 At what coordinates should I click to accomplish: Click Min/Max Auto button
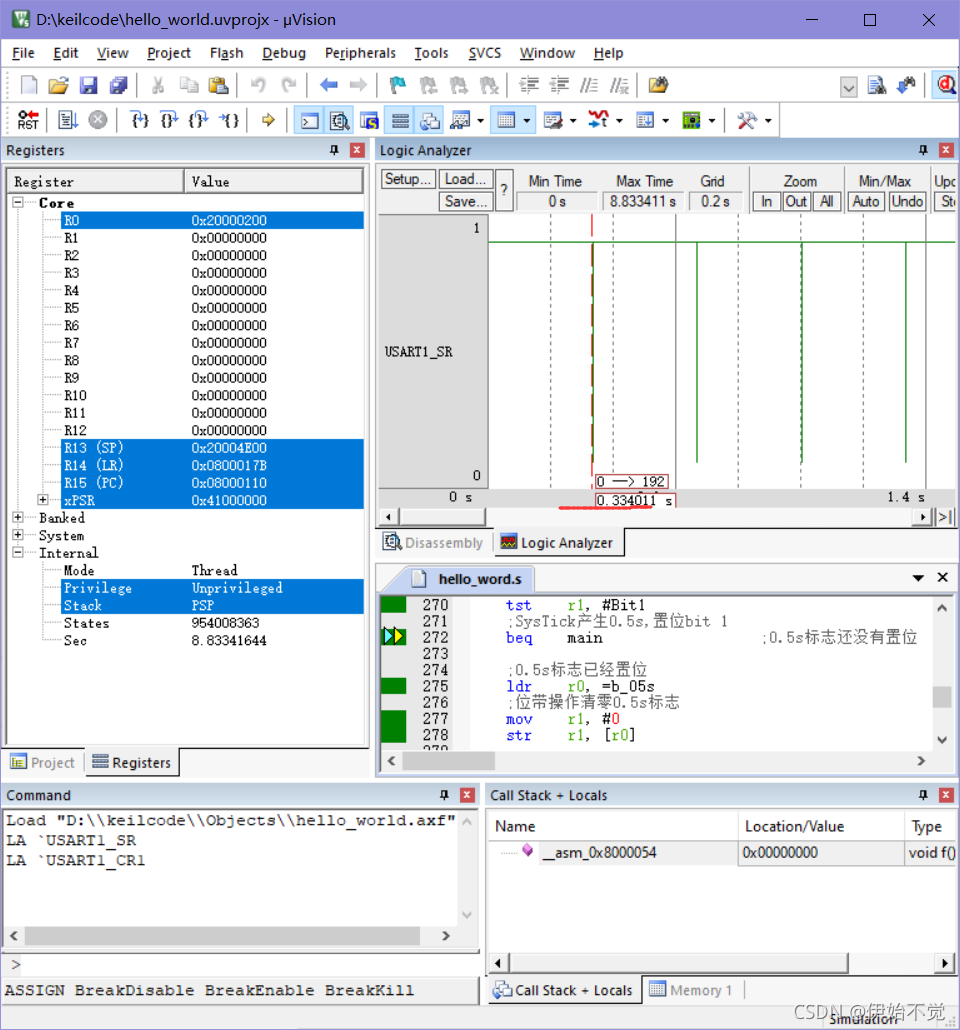866,201
